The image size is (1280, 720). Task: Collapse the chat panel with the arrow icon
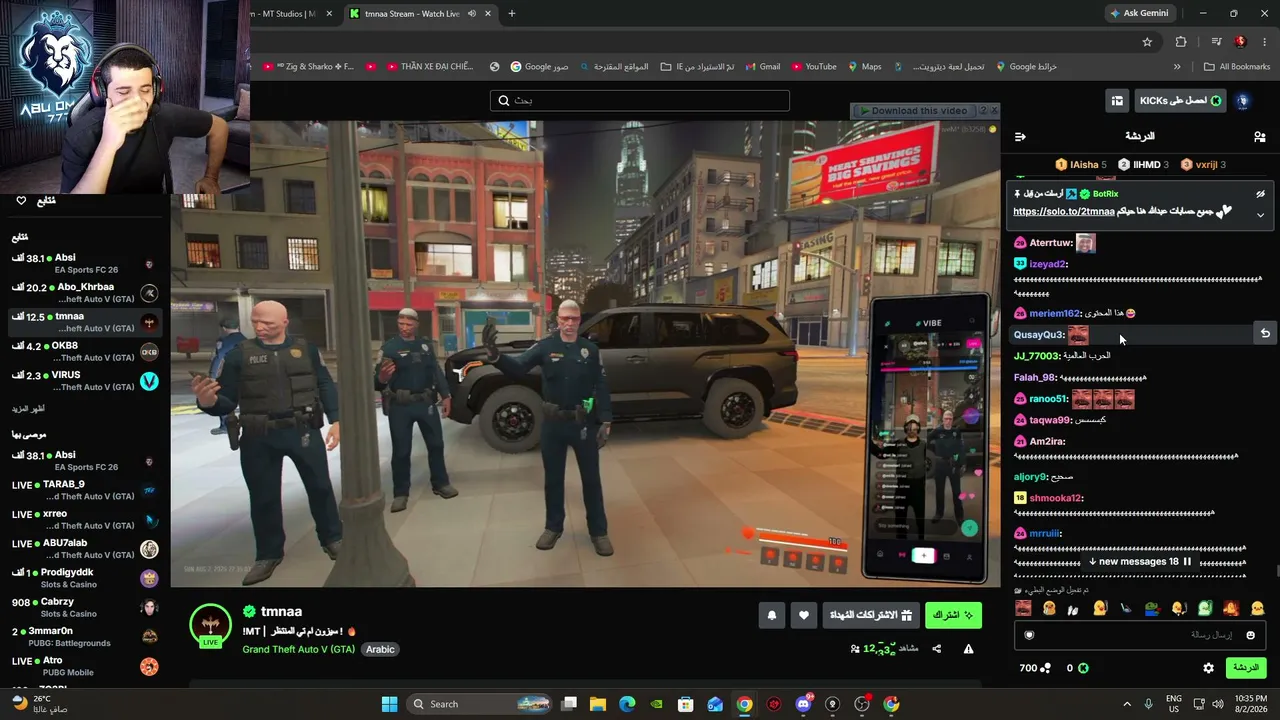[1020, 136]
